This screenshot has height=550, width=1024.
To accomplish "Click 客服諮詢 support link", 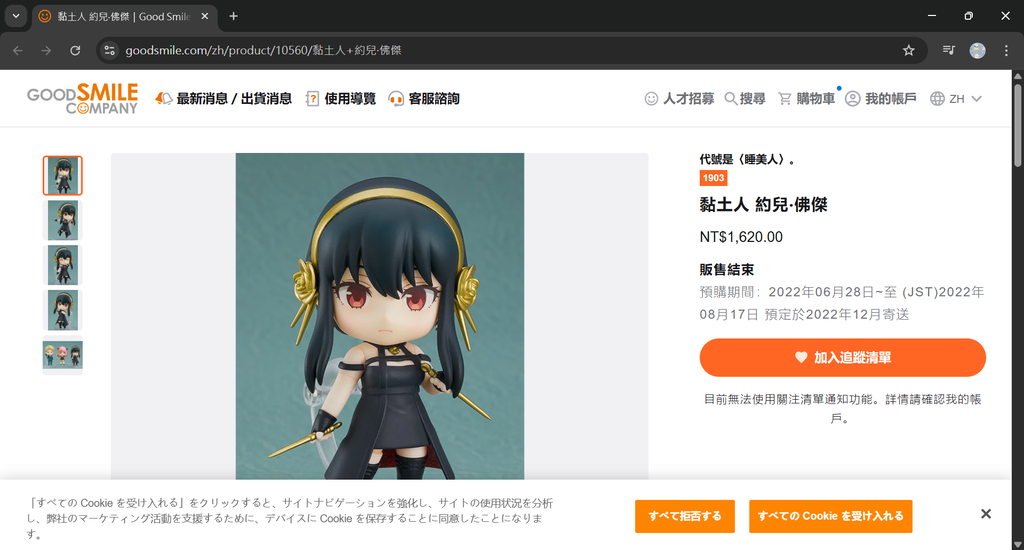I will (424, 99).
